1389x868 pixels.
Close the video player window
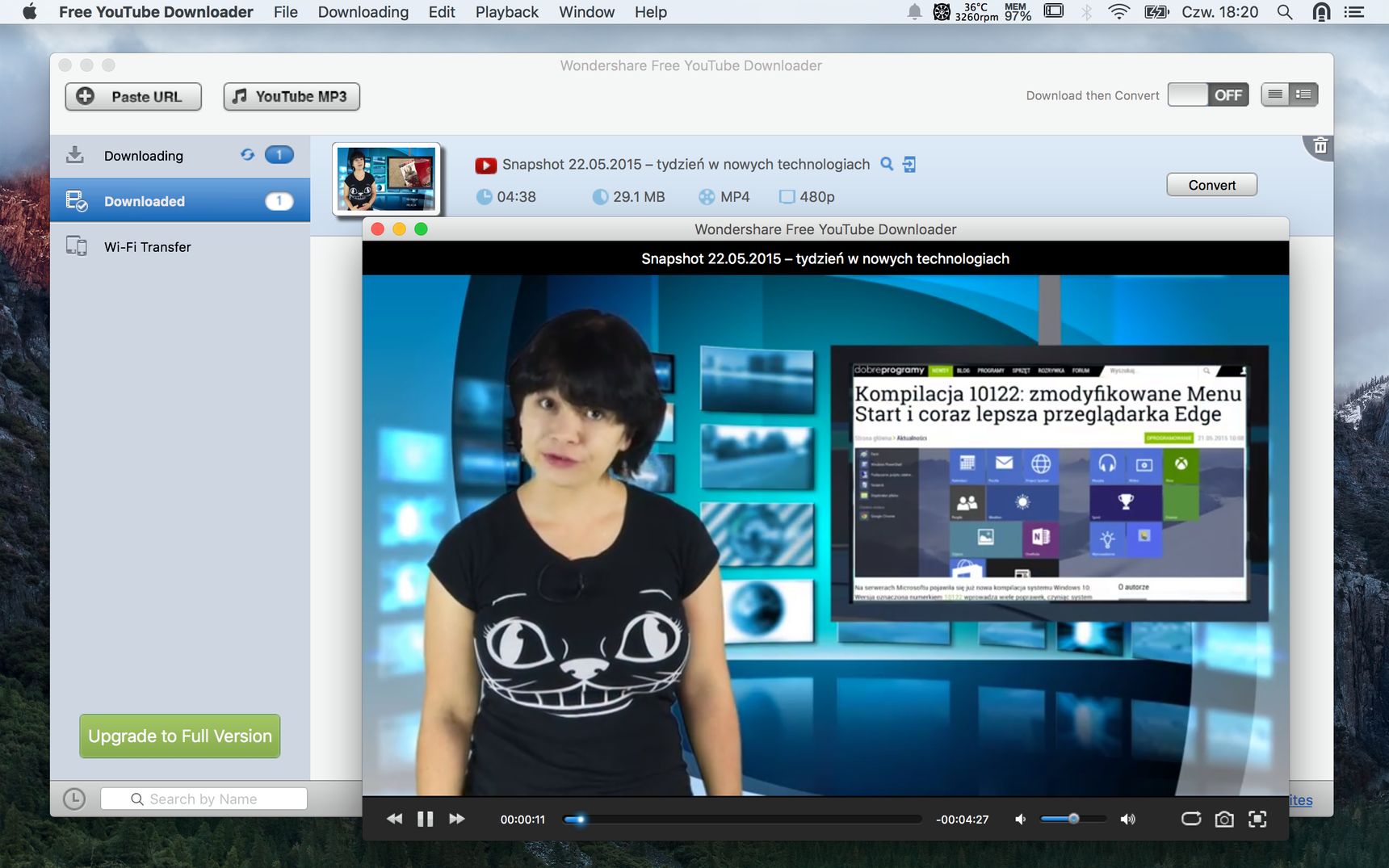pyautogui.click(x=377, y=229)
